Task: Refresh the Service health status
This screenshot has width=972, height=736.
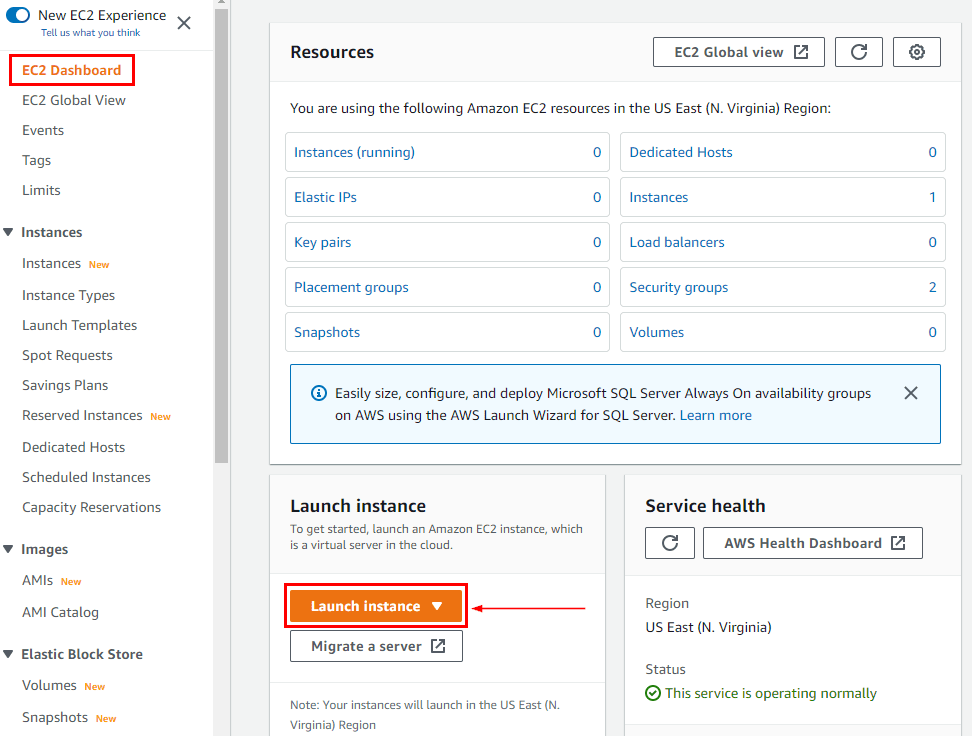Action: 670,543
